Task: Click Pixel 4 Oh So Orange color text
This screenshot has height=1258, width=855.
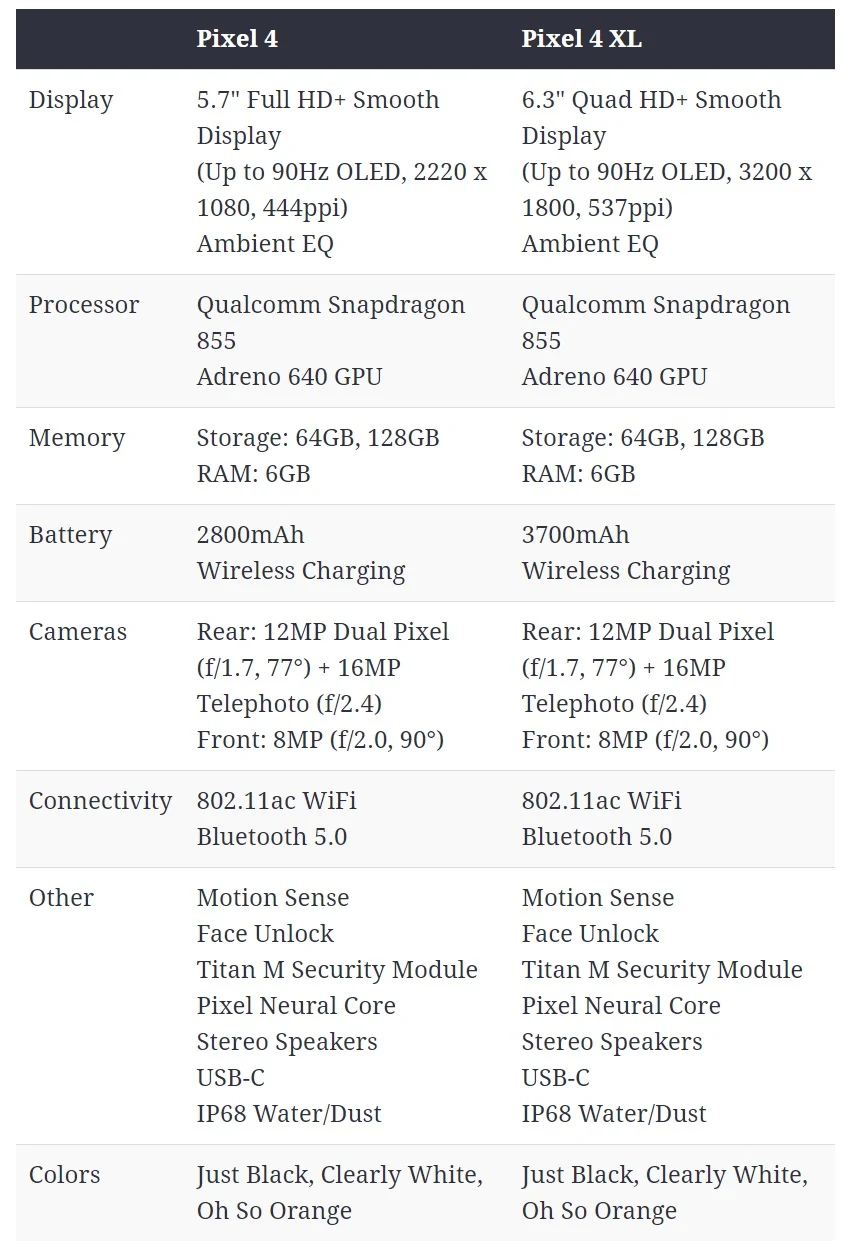Action: (x=274, y=1211)
